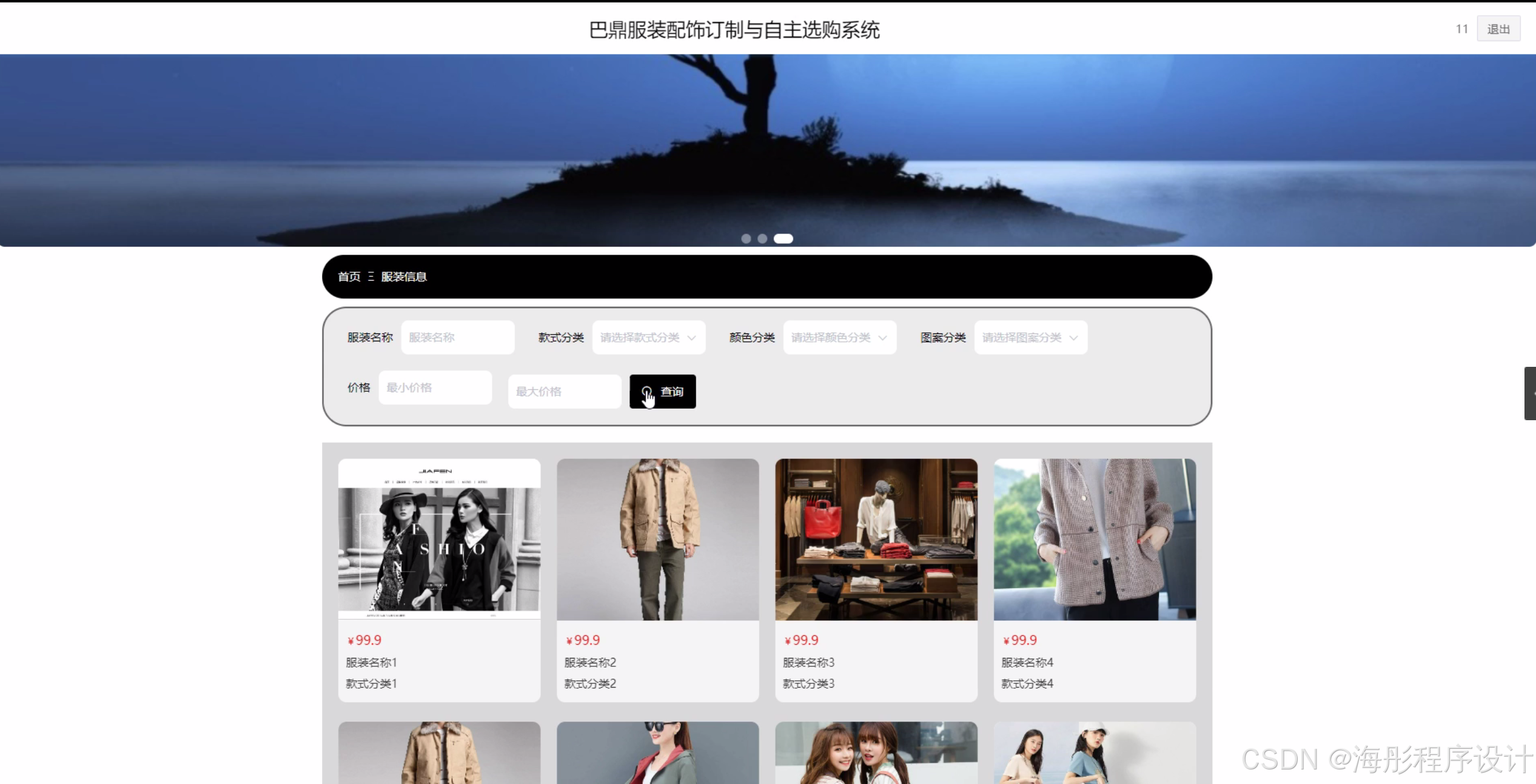Click the 查询 search button
The image size is (1536, 784).
coord(662,392)
